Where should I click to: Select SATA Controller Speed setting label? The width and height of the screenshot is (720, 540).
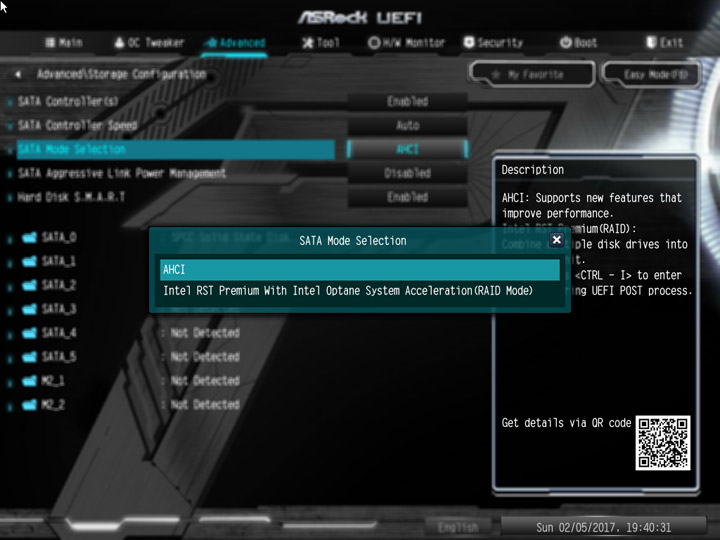pyautogui.click(x=77, y=125)
